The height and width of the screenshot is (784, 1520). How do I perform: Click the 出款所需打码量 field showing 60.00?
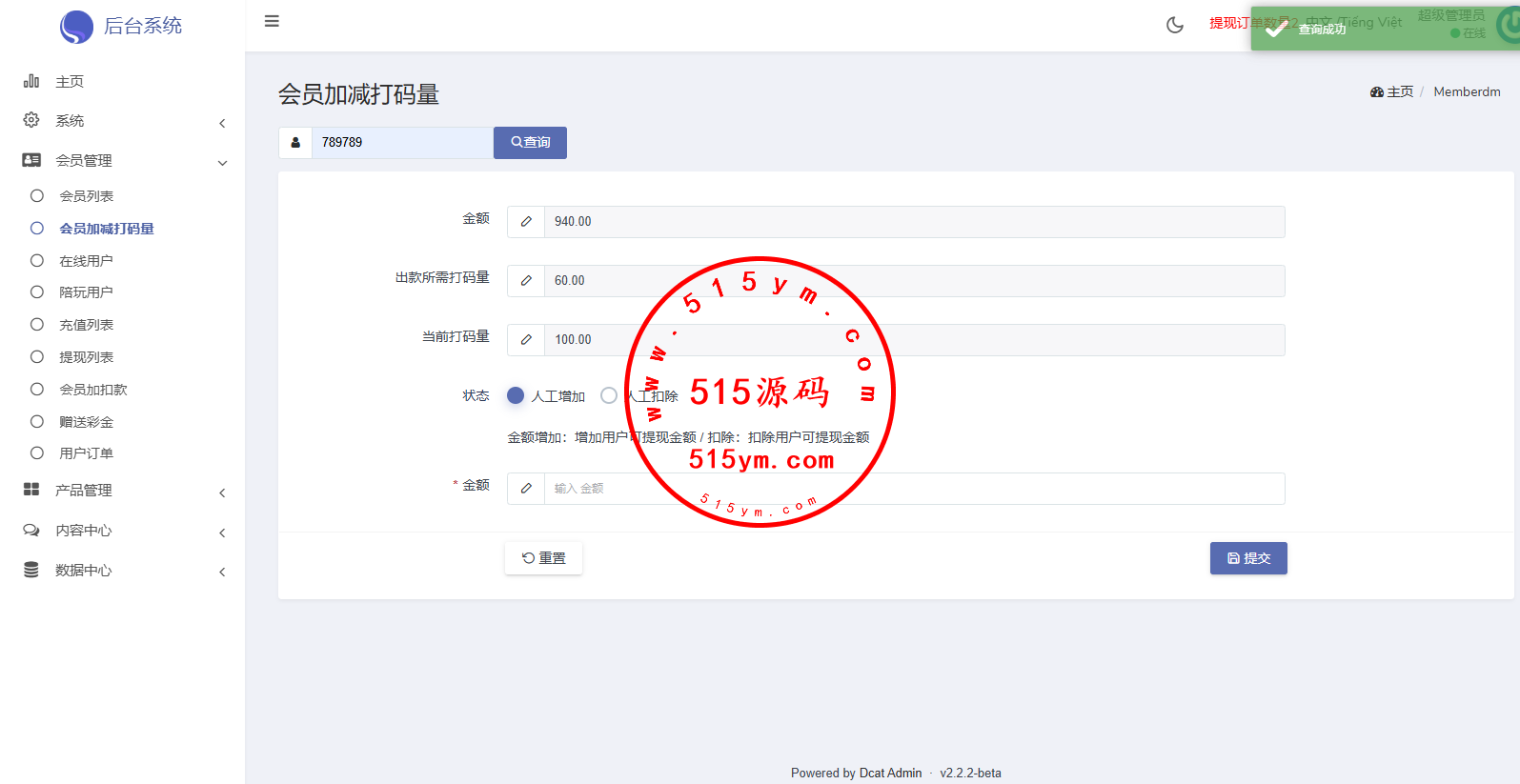pos(914,281)
